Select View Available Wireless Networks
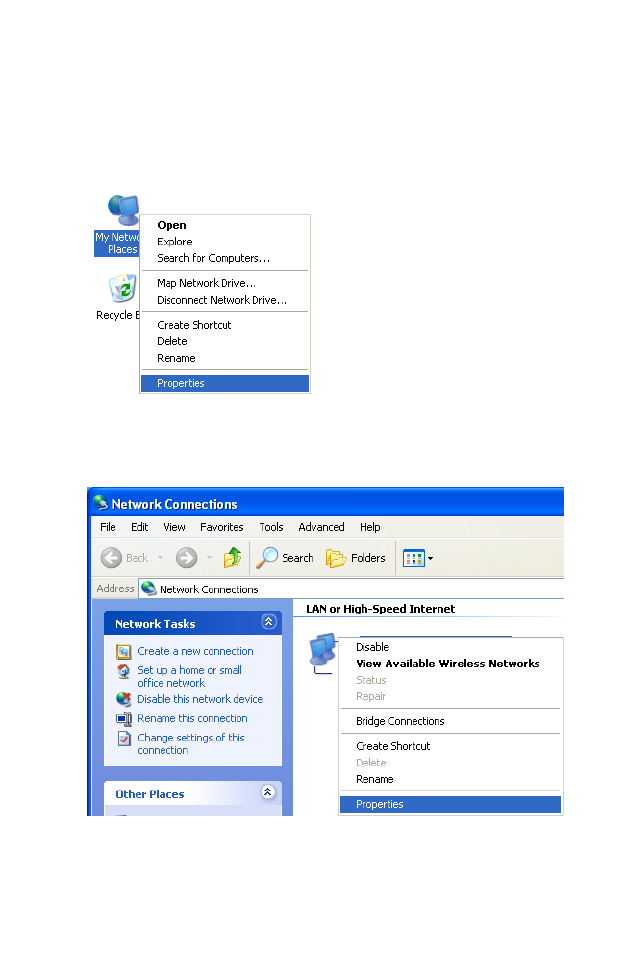This screenshot has width=630, height=972. pyautogui.click(x=448, y=664)
